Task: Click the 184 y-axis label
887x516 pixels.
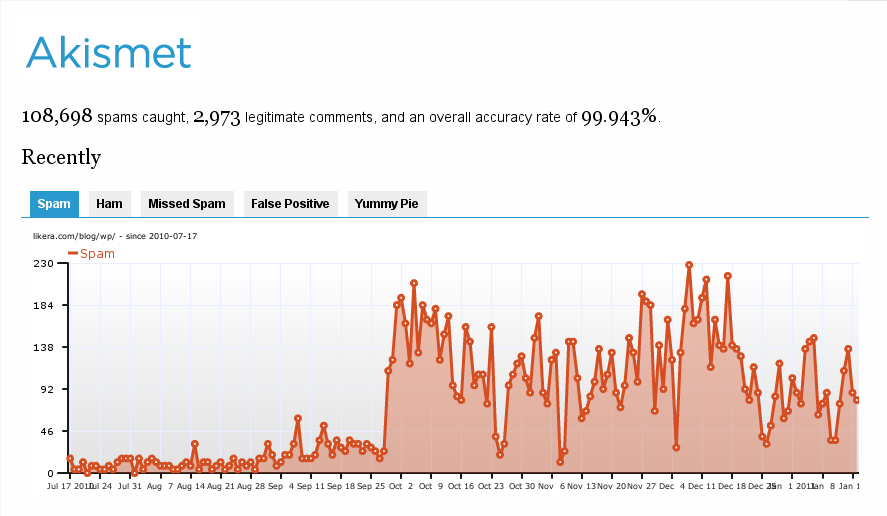Action: (x=44, y=306)
